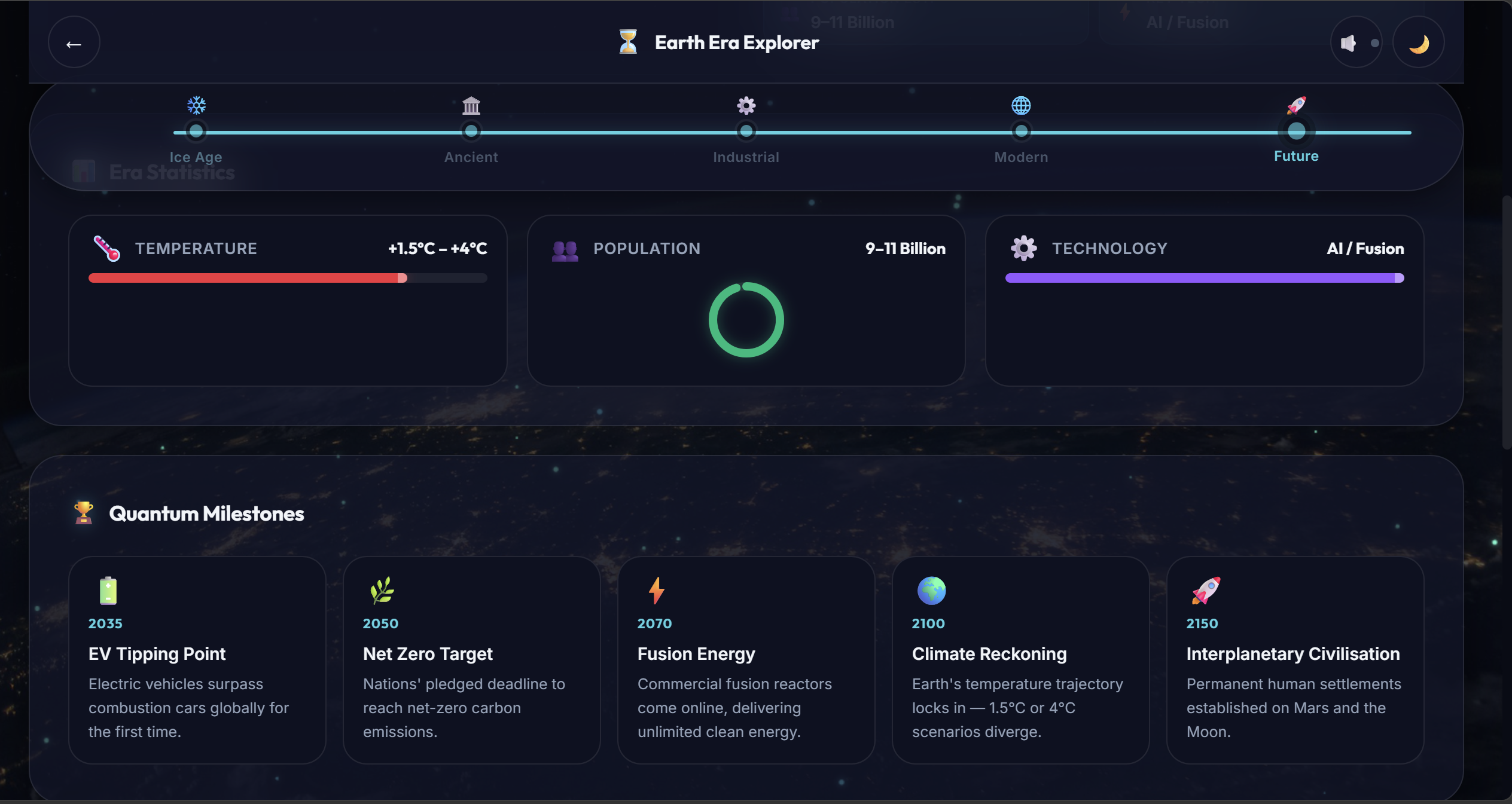
Task: Toggle the sound speaker button
Action: (x=1355, y=43)
